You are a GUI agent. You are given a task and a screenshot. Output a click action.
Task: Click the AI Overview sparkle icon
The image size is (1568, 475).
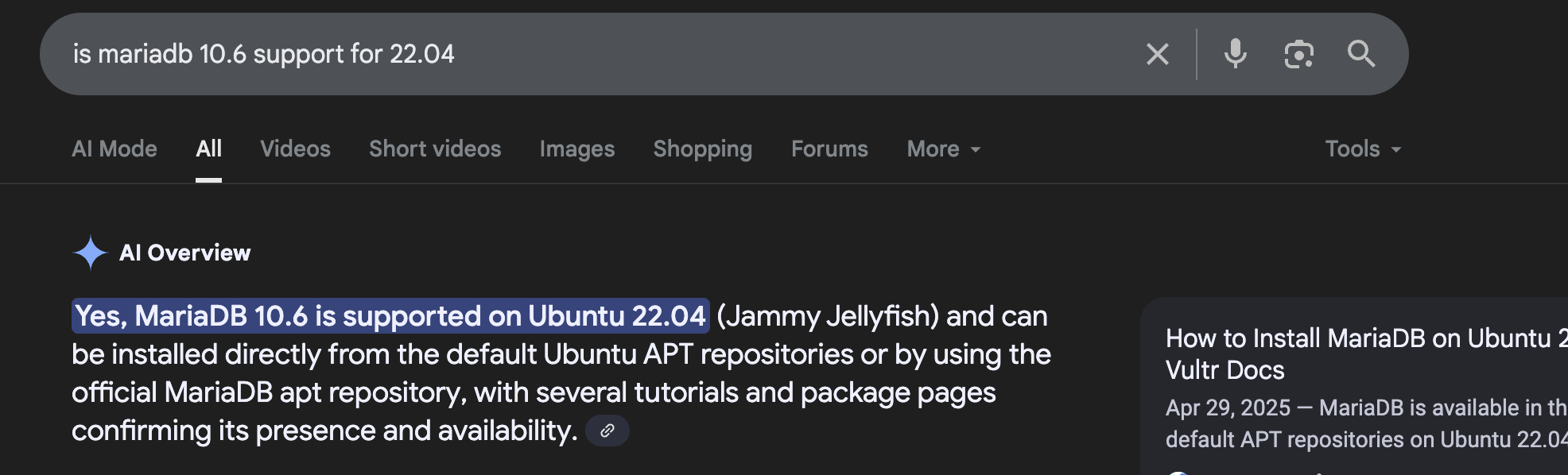[90, 253]
